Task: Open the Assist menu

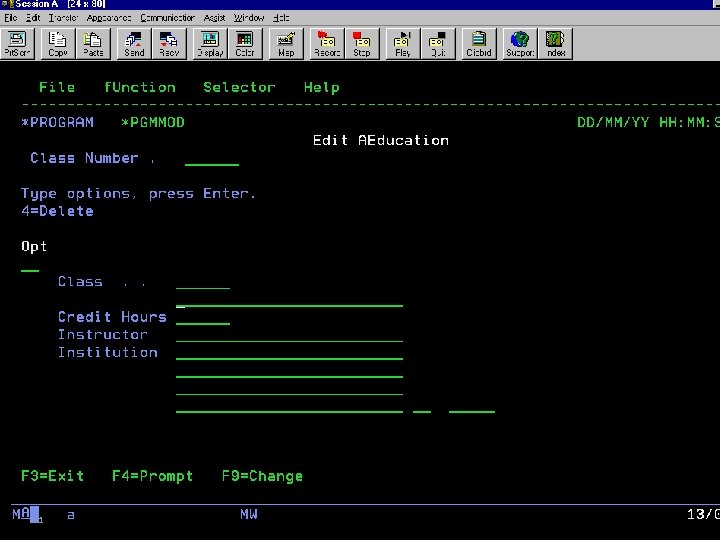Action: click(214, 18)
